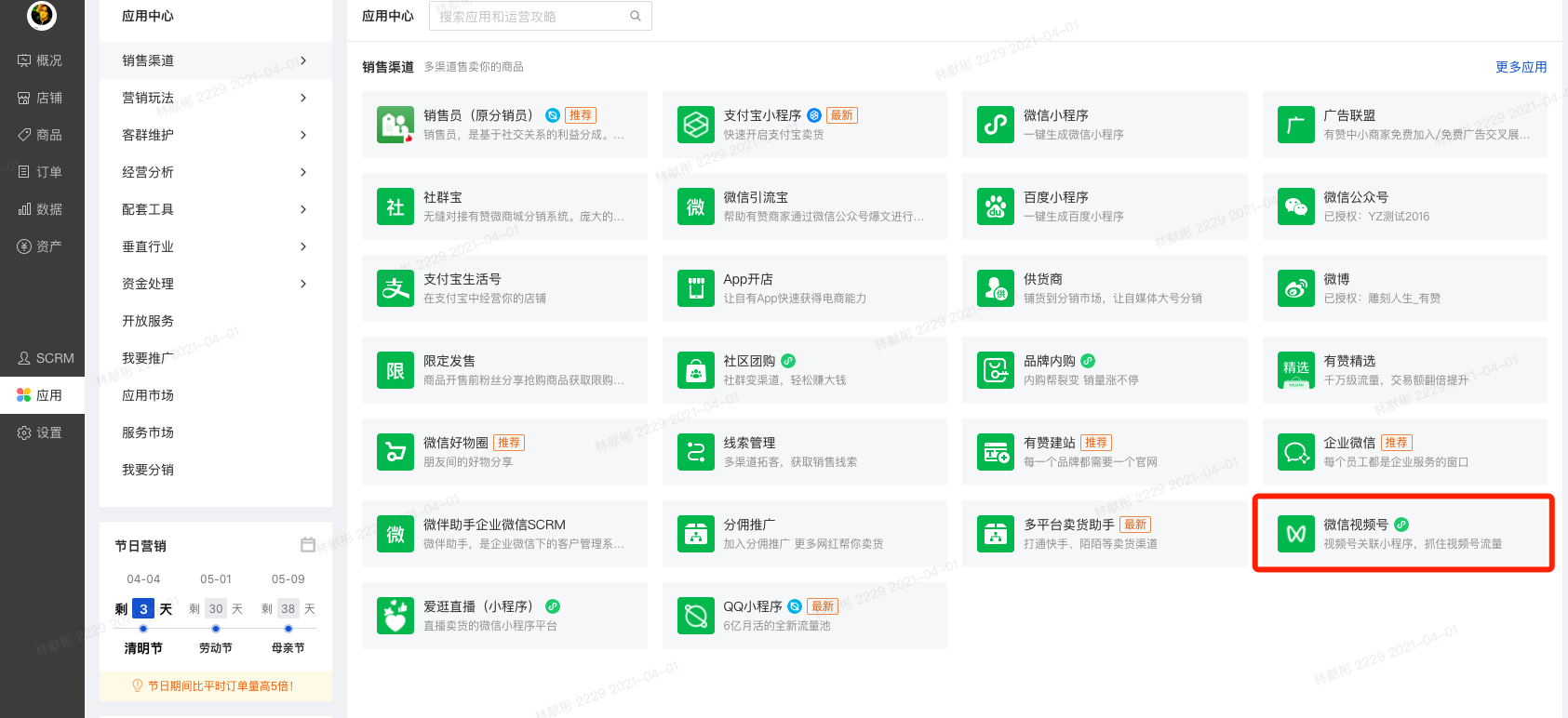Expand the 销售渠道 menu section

click(x=215, y=60)
